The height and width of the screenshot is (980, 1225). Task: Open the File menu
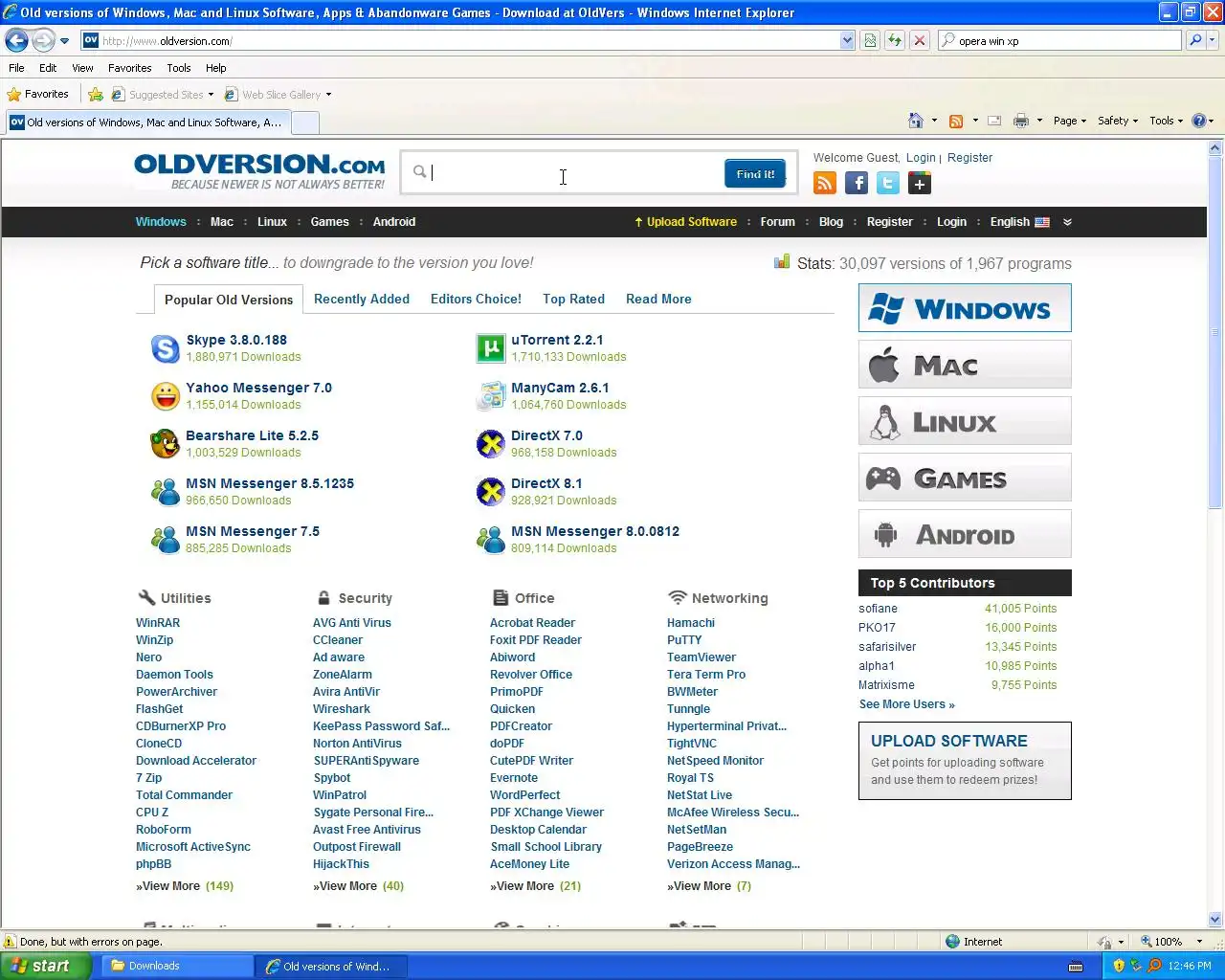coord(16,68)
